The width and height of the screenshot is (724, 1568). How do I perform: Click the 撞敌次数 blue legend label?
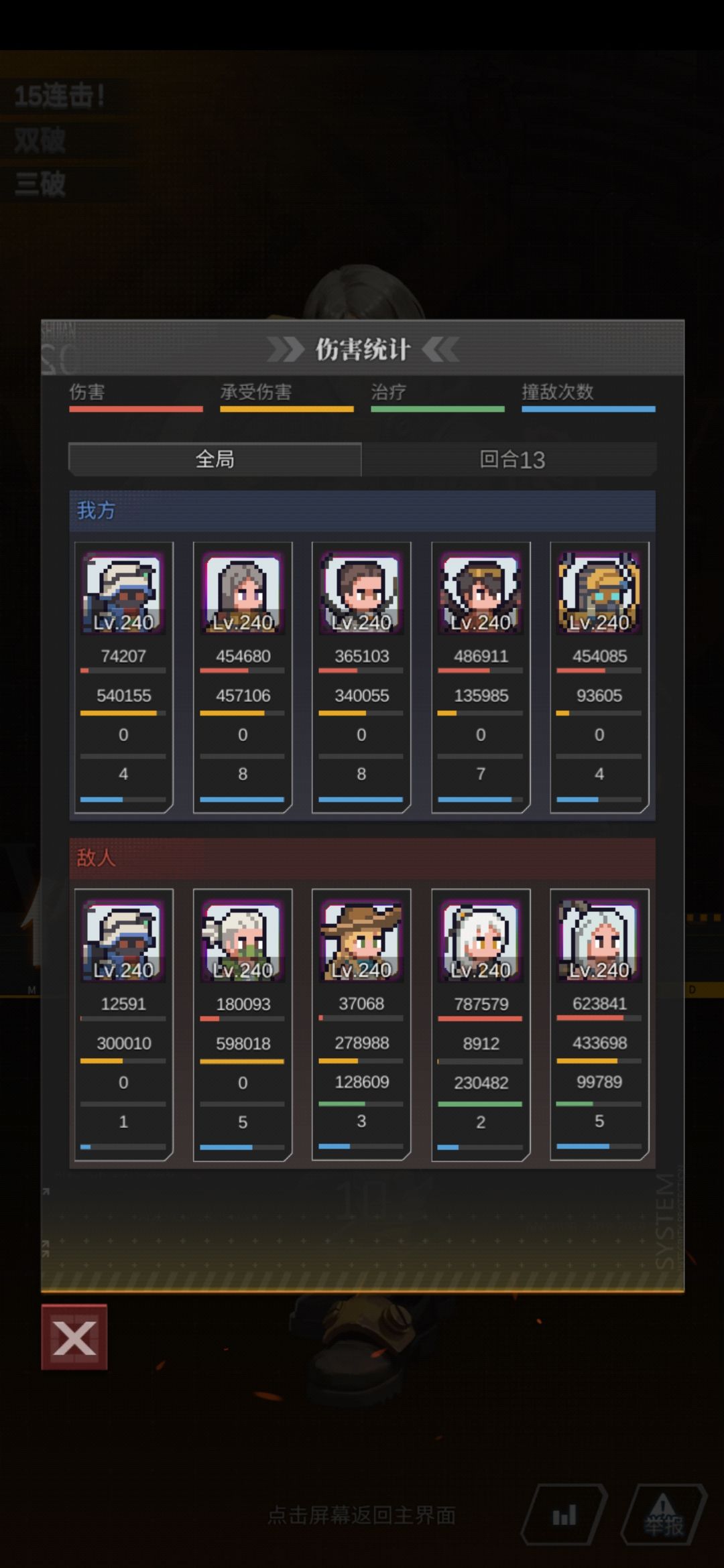[x=558, y=392]
